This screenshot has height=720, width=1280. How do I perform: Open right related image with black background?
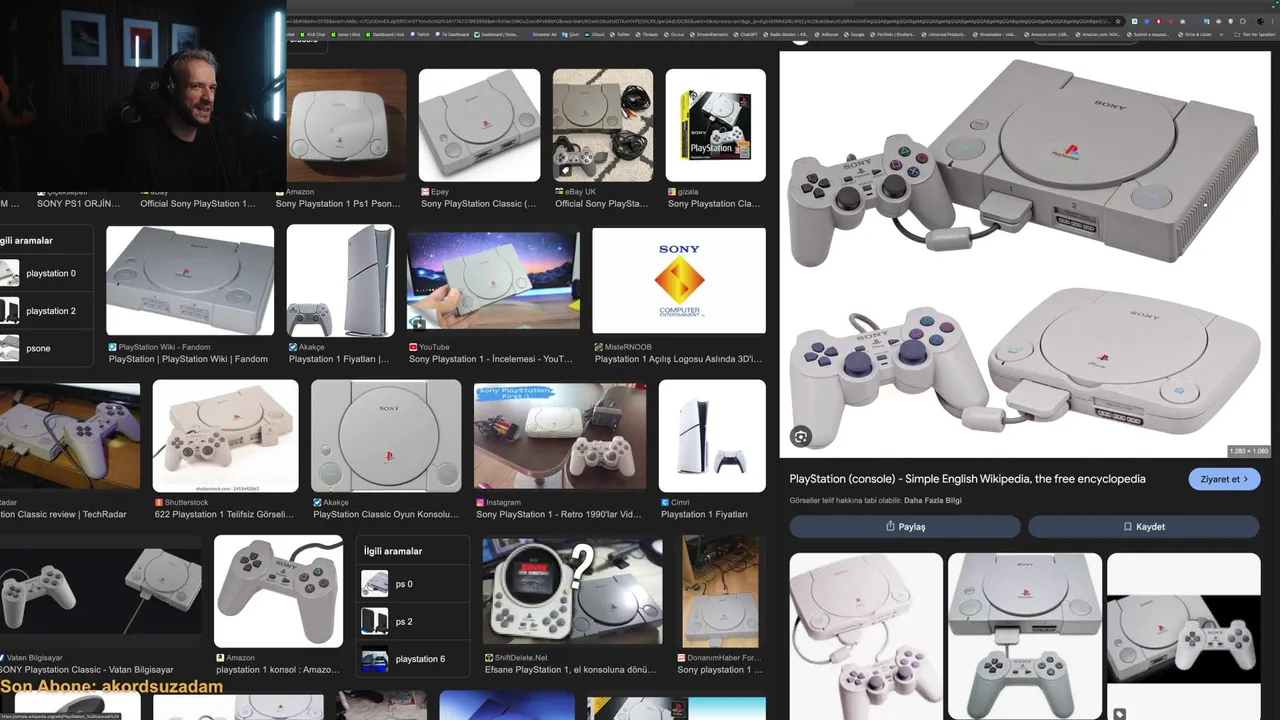(1184, 636)
